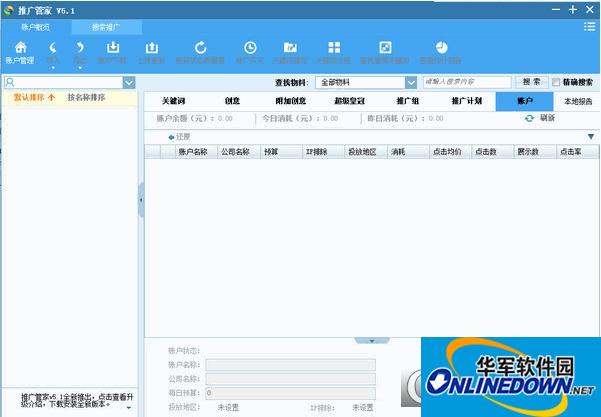Switch to the 推广计划 tab
601x417 pixels.
tap(466, 101)
